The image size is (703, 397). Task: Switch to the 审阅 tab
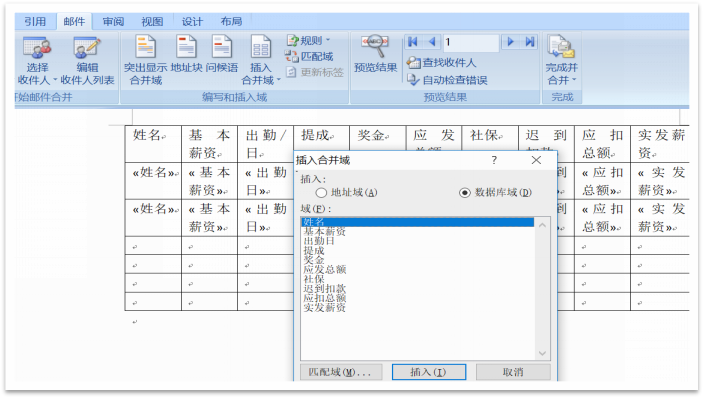point(113,22)
